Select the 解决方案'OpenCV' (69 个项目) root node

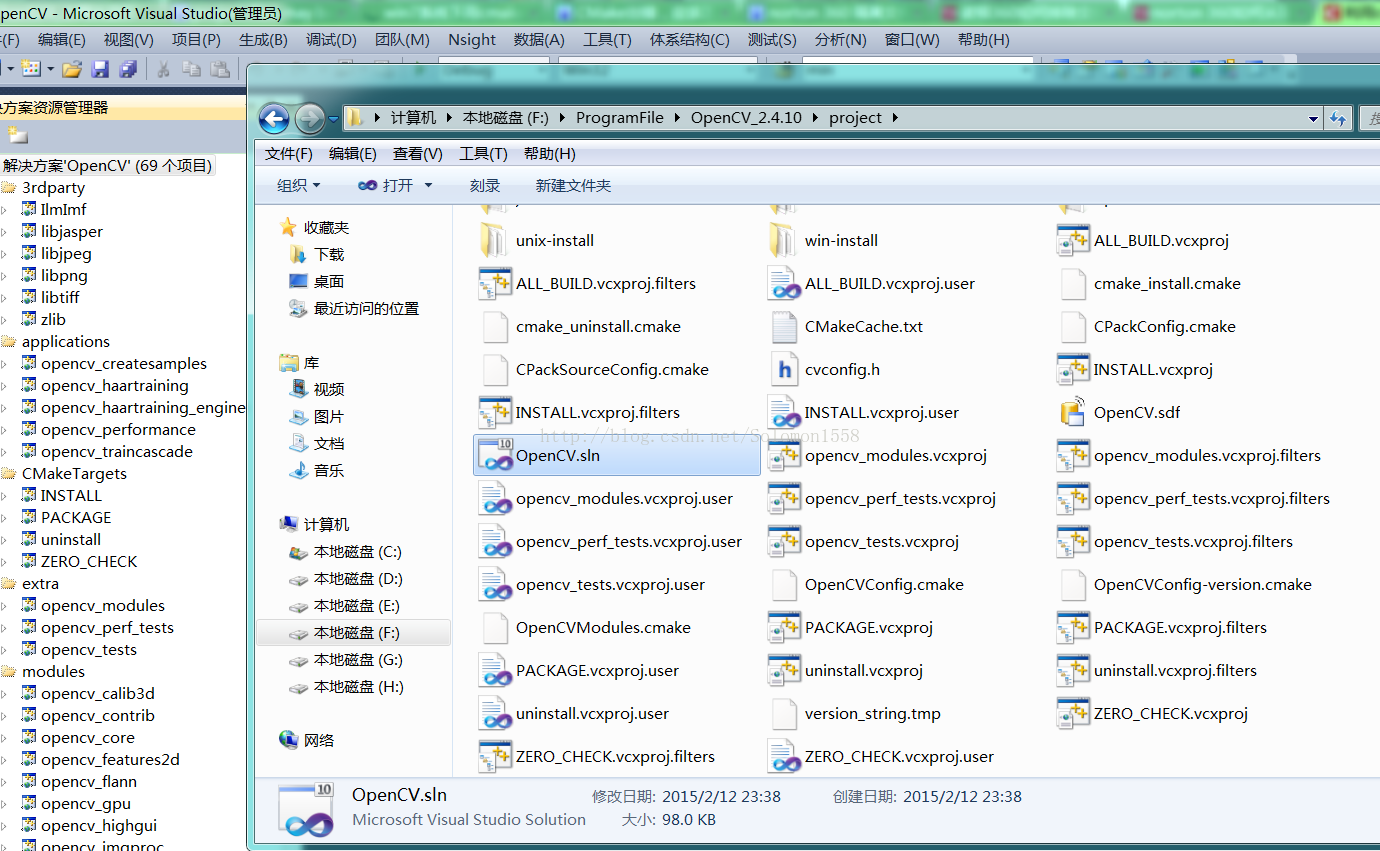[107, 166]
